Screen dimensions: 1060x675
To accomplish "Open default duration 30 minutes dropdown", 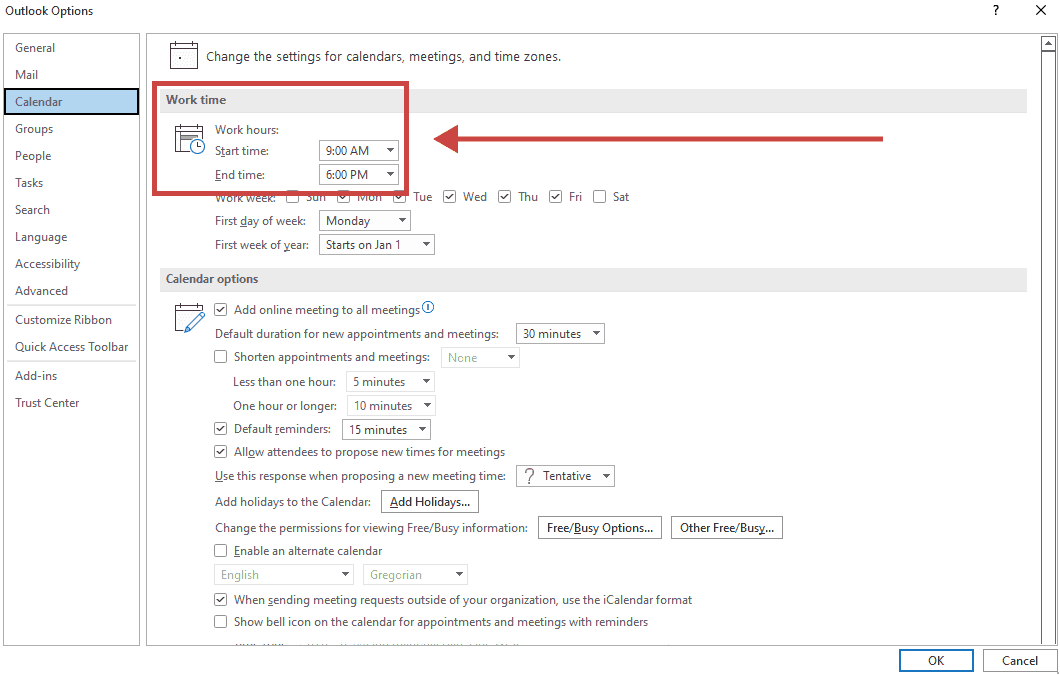I will pyautogui.click(x=560, y=334).
